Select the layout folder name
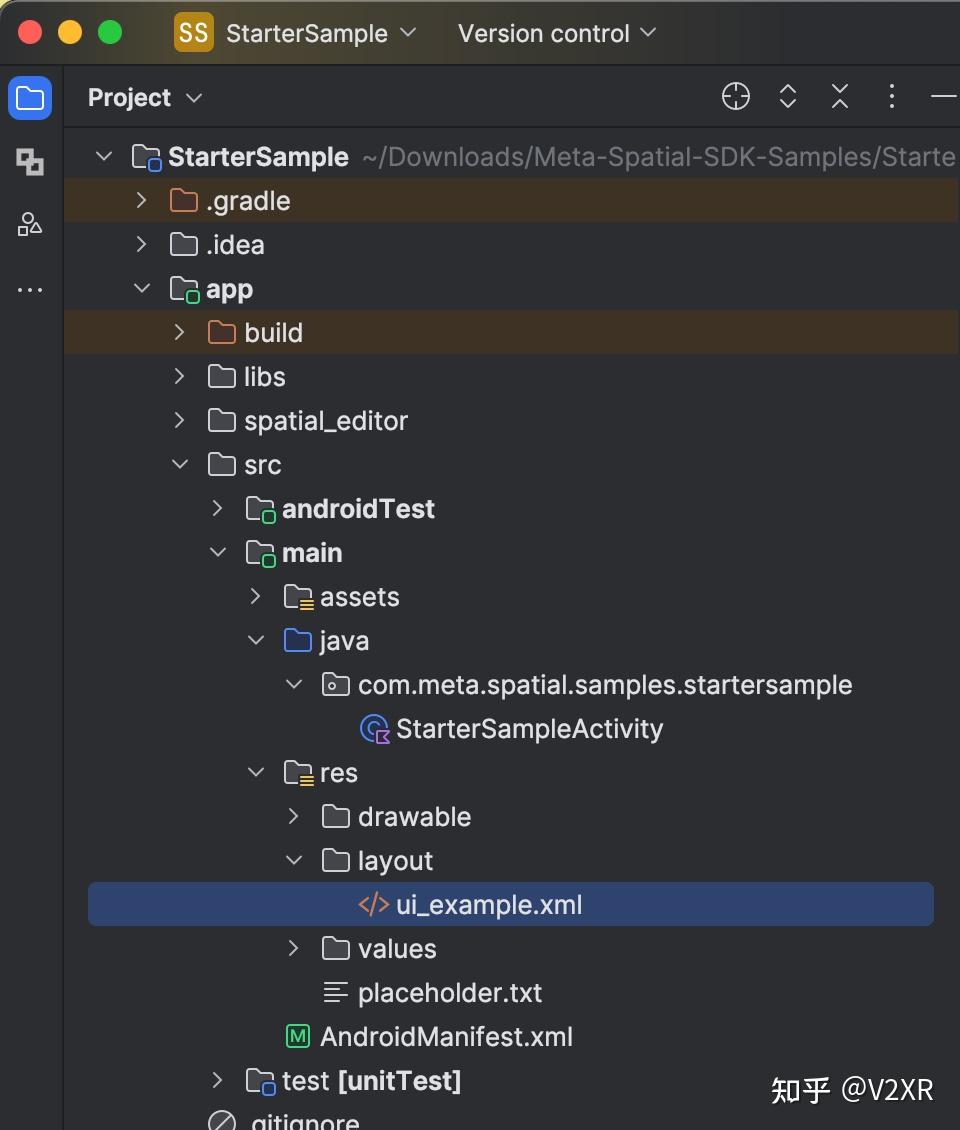960x1130 pixels. (x=396, y=861)
